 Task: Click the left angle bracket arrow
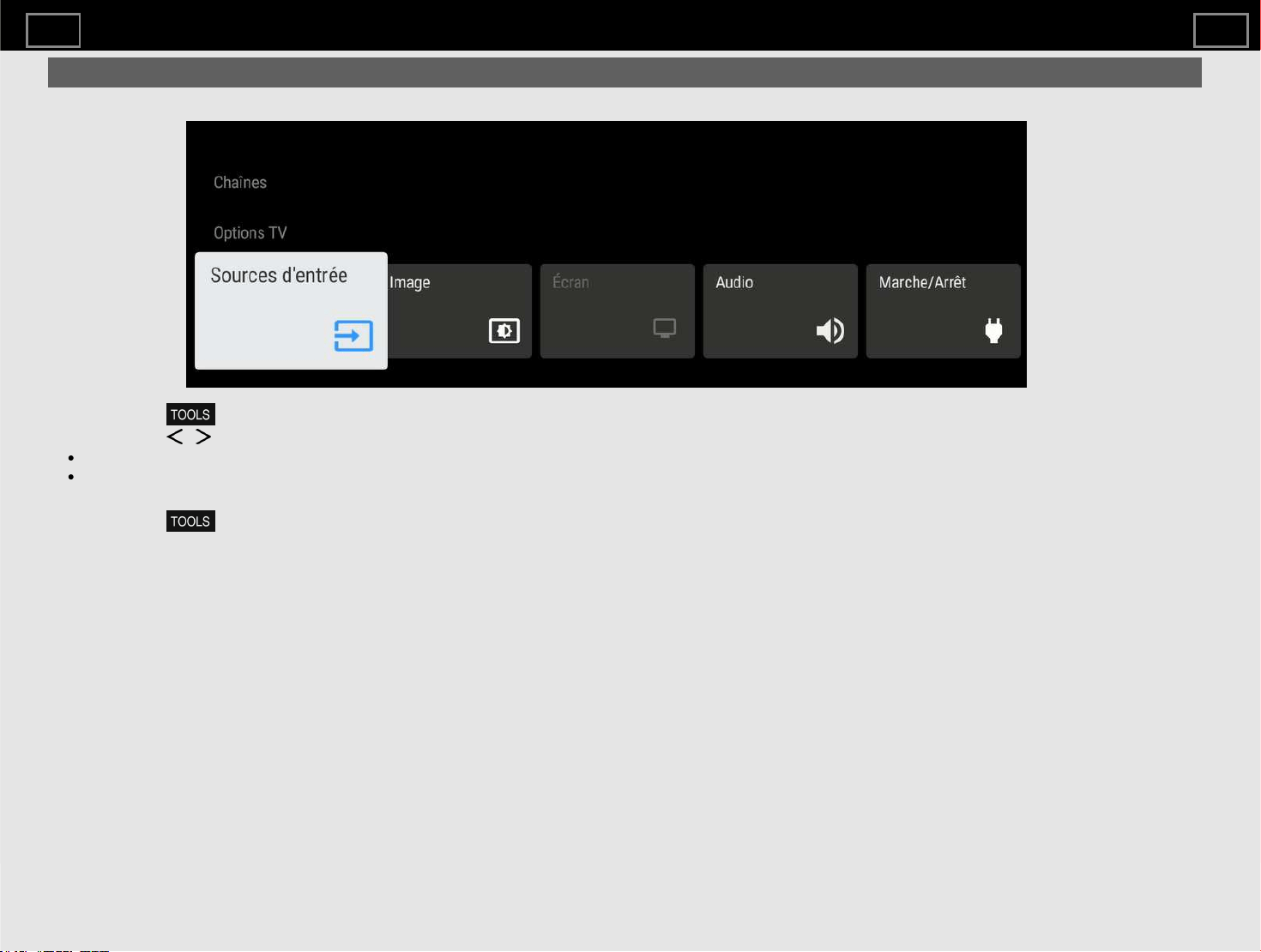[x=175, y=437]
